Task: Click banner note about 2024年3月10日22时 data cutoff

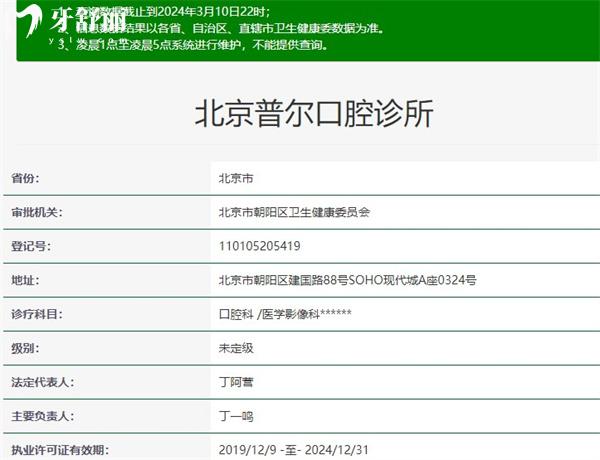Action: coord(165,11)
